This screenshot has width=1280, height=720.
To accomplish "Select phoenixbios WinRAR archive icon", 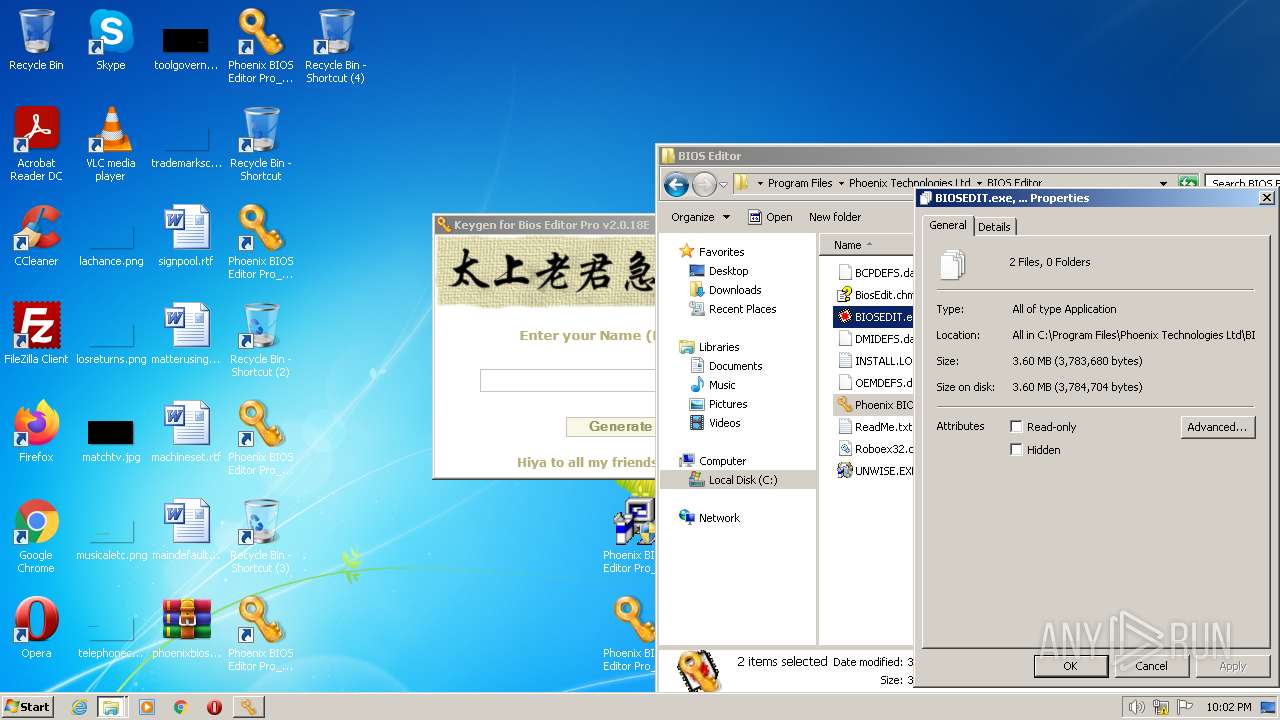I will coord(186,628).
